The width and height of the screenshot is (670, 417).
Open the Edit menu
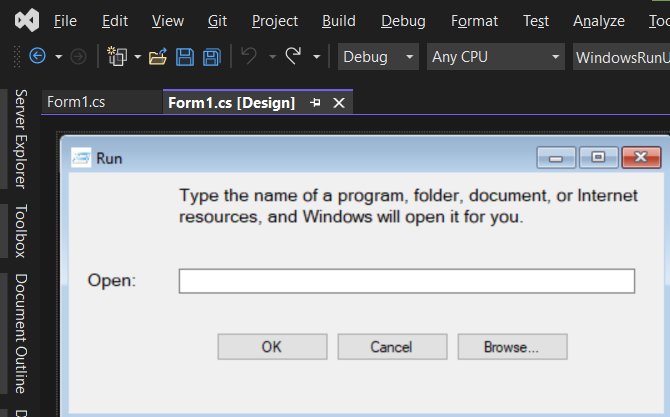[x=115, y=21]
